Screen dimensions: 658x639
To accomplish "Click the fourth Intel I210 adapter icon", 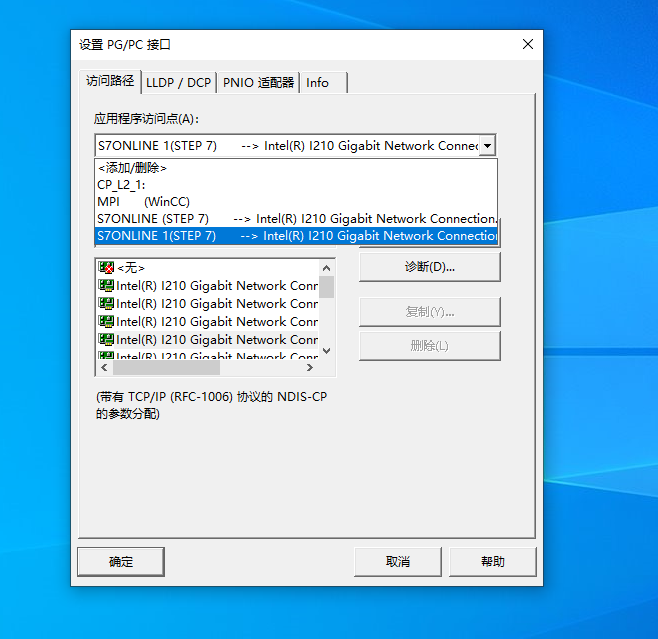I will pyautogui.click(x=105, y=340).
